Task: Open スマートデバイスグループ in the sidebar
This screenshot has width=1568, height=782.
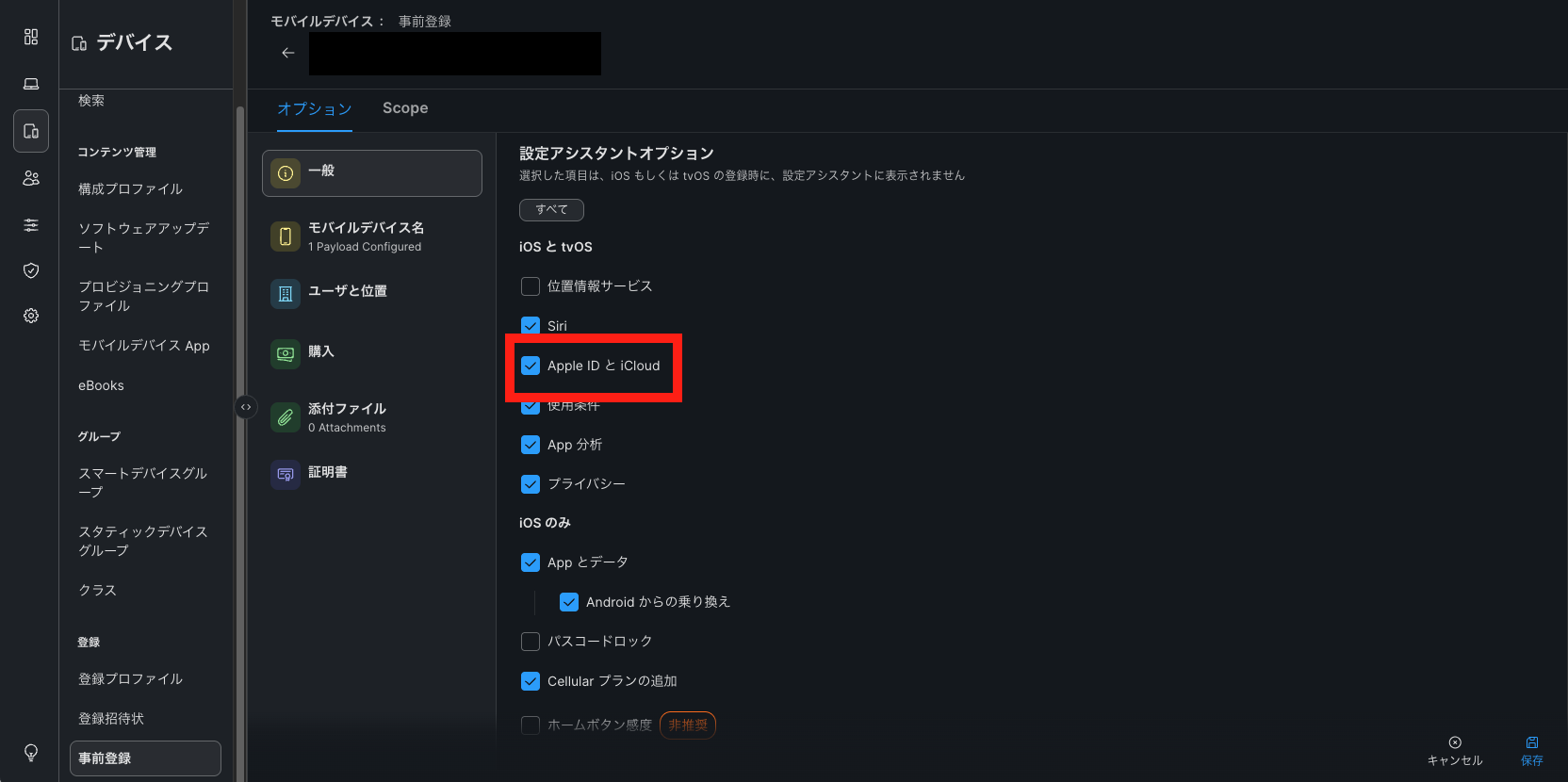Action: coord(143,483)
